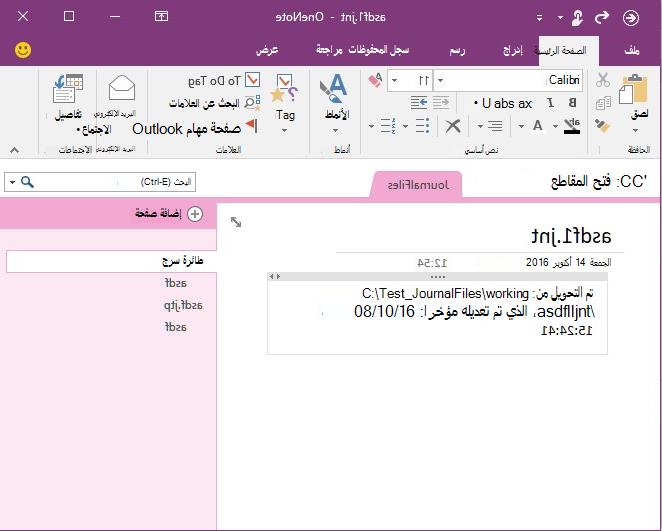Toggle Bold formatting
Image resolution: width=662 pixels, height=531 pixels.
coord(572,103)
